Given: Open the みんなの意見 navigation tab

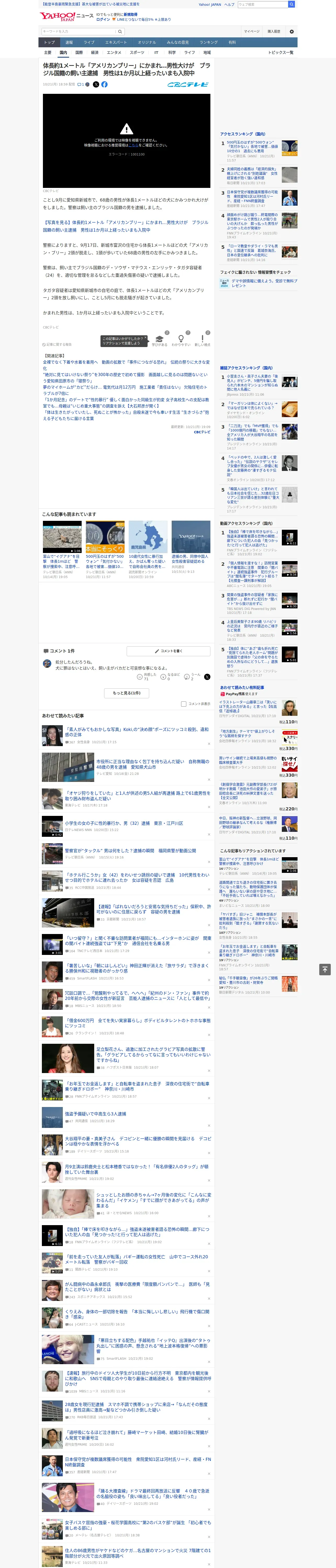Looking at the screenshot, I should pyautogui.click(x=177, y=43).
